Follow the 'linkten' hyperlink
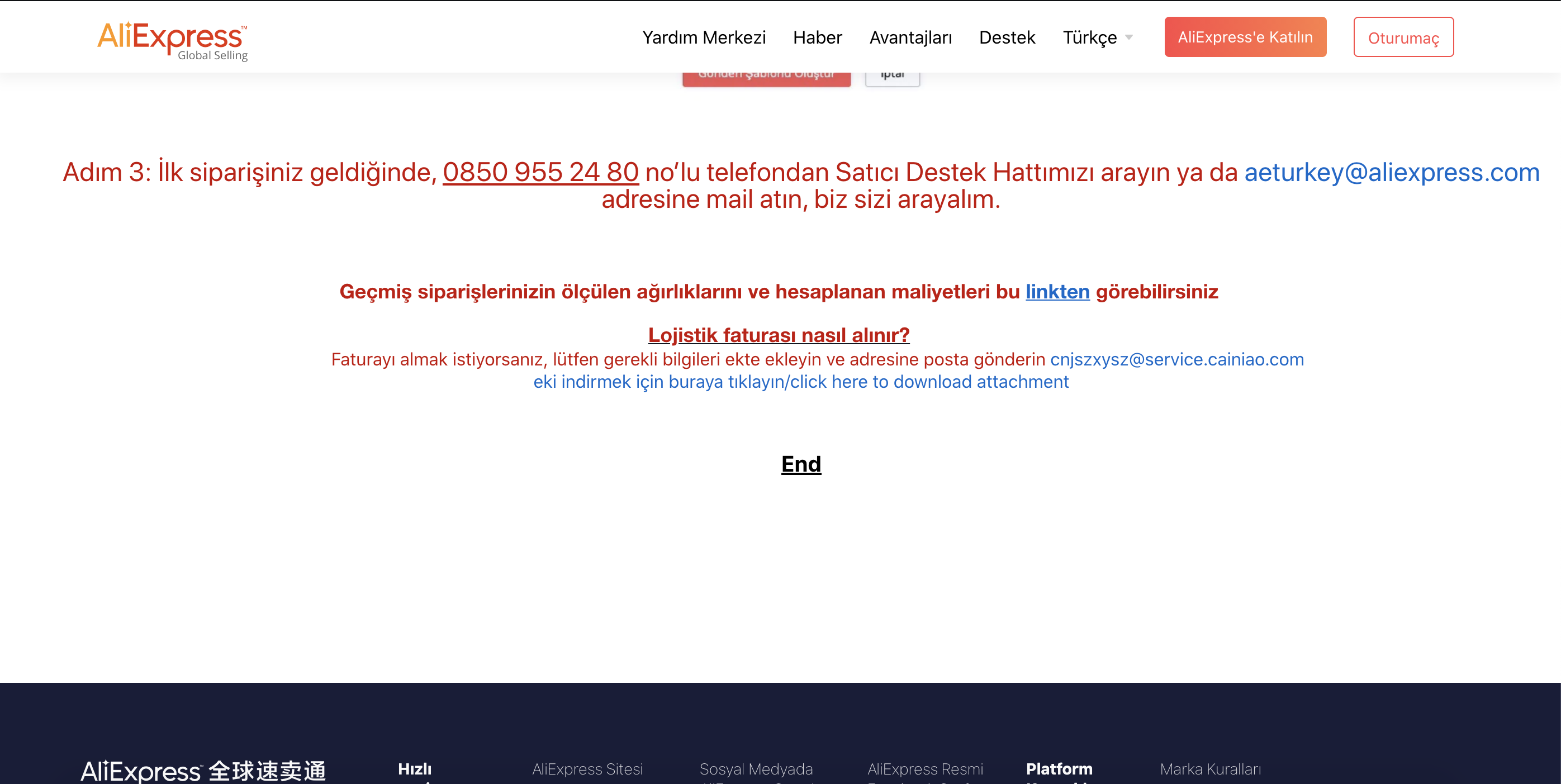Viewport: 1561px width, 784px height. point(1057,292)
